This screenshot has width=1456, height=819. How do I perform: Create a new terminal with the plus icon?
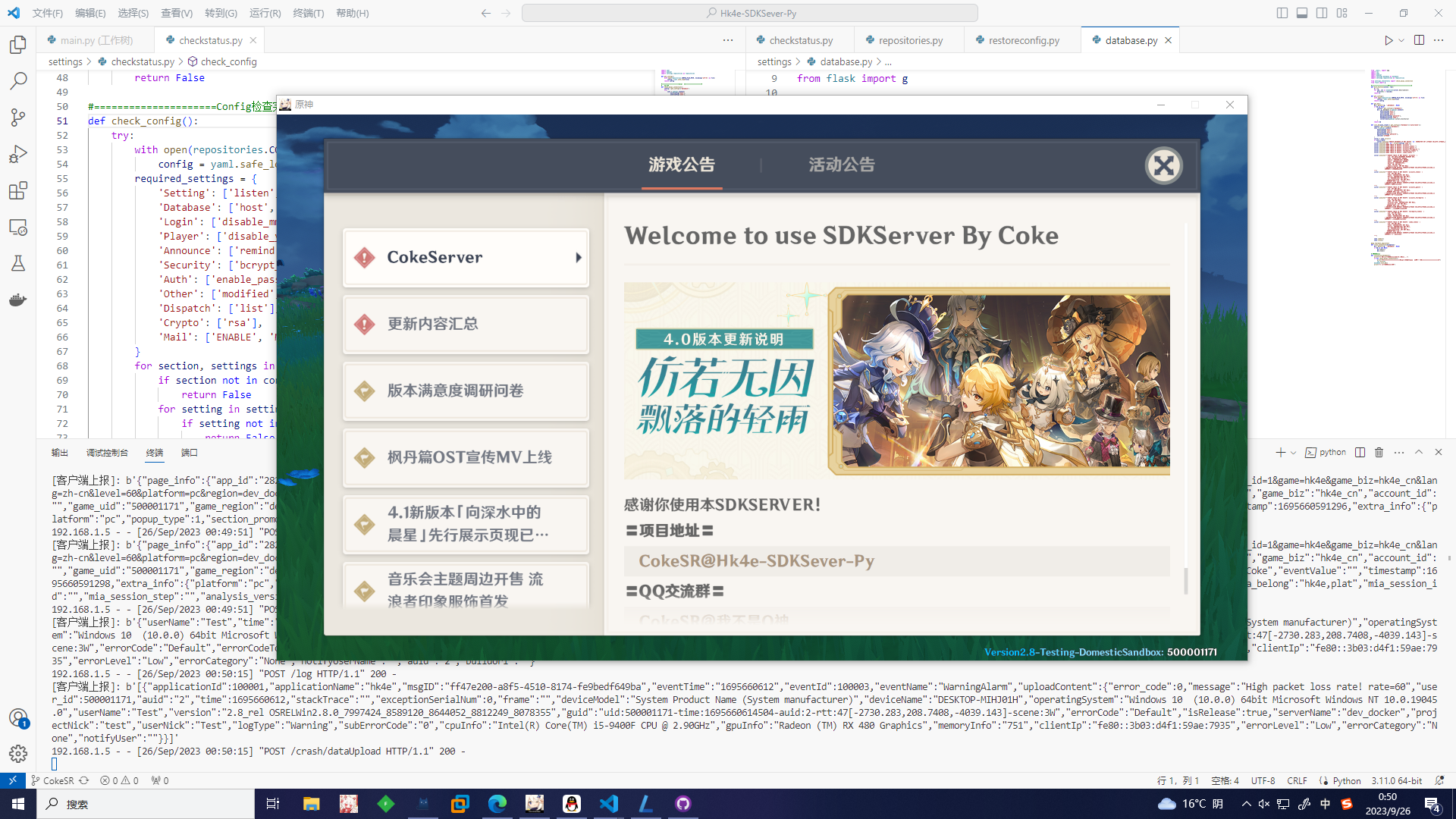click(1282, 452)
